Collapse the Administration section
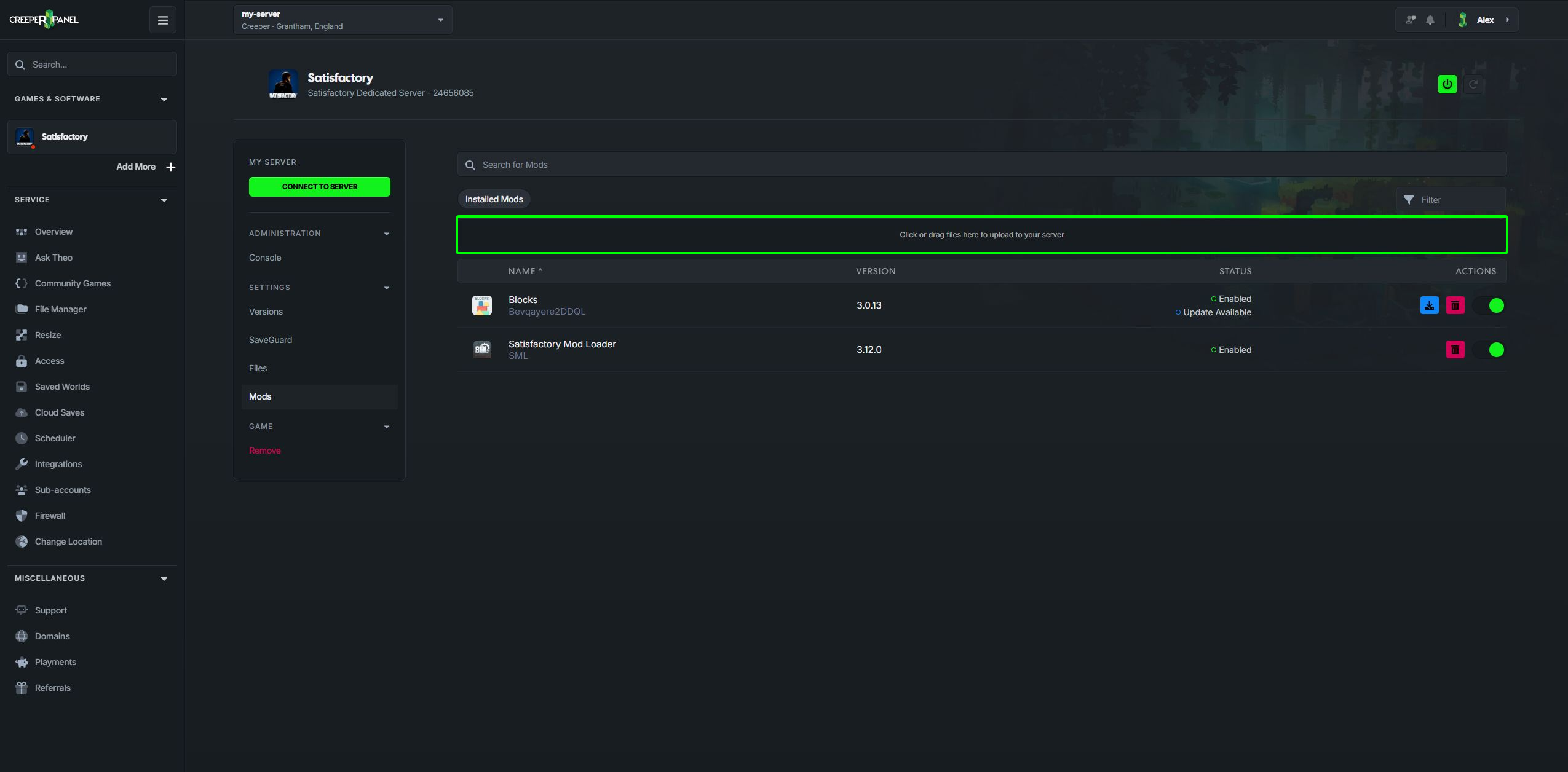Viewport: 1568px width, 772px height. click(387, 234)
